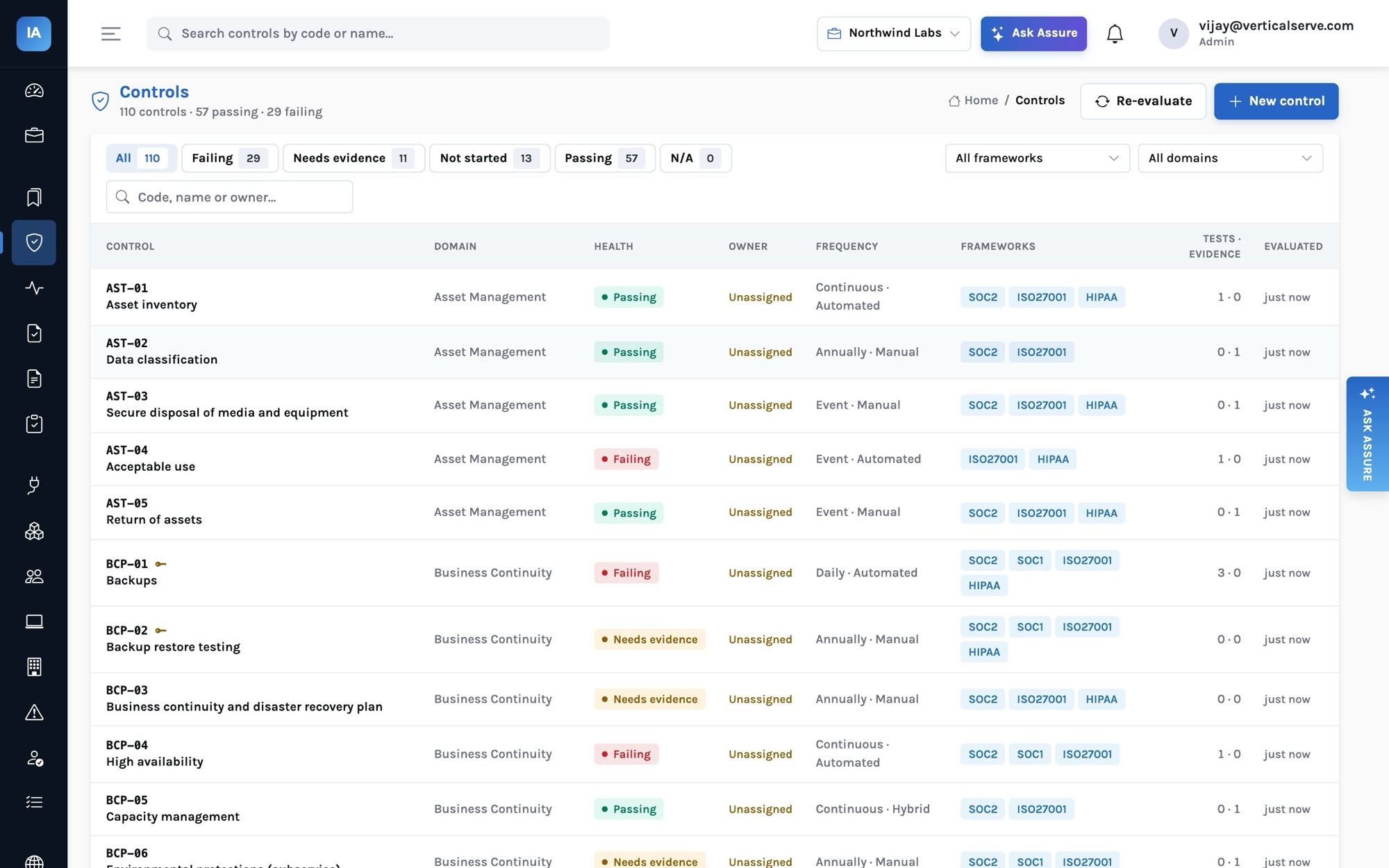Open the building icon in sidebar
Screen dimensions: 1389x868
click(34, 667)
